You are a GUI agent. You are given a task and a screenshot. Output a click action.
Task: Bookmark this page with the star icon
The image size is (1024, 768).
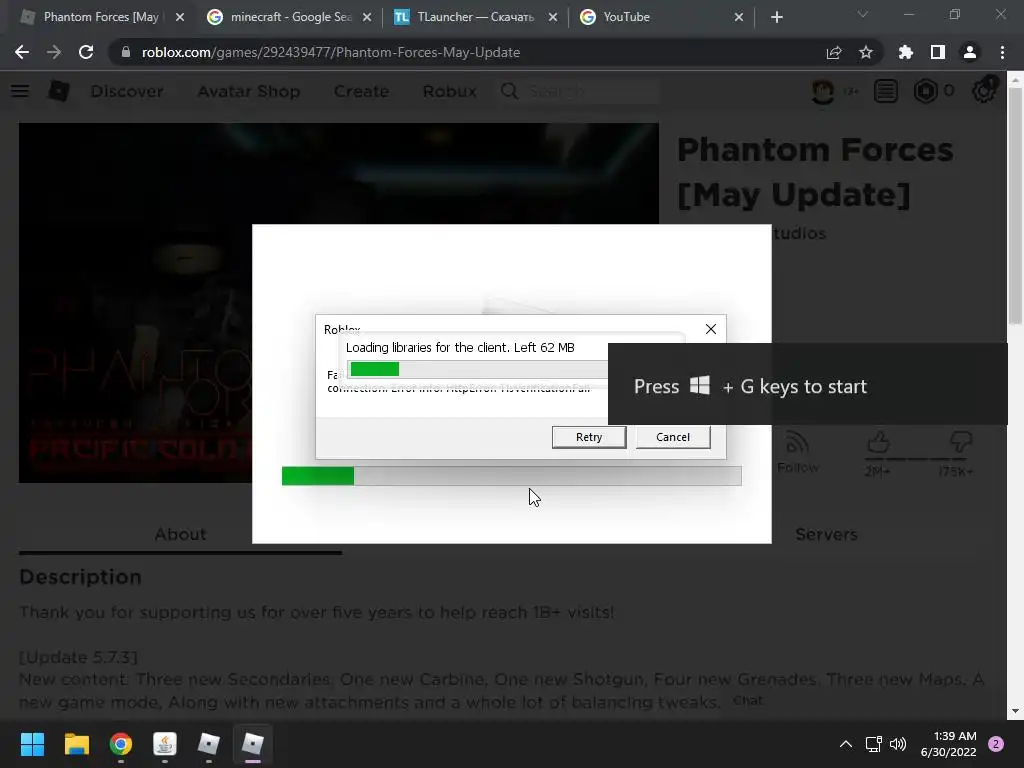[x=866, y=52]
